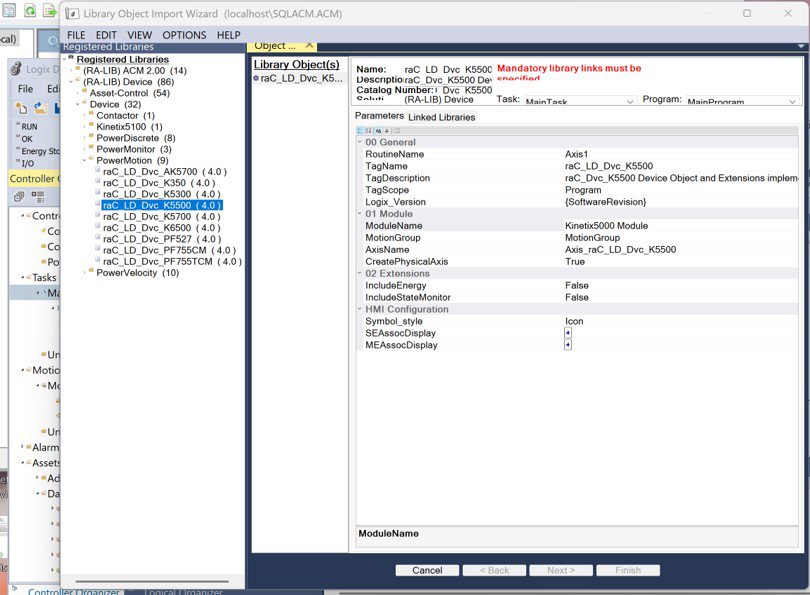Screen dimensions: 810x595
Task: Switch to the Parameters tab
Action: tap(379, 116)
